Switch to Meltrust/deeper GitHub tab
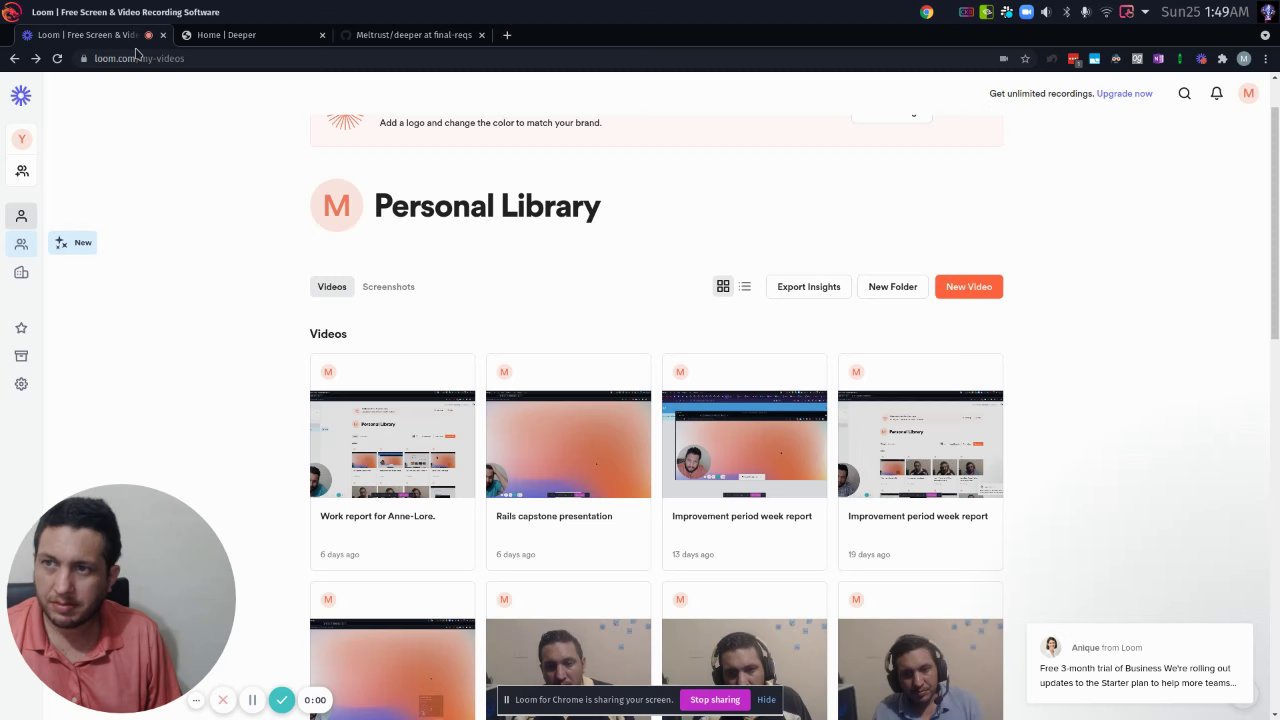1280x720 pixels. pyautogui.click(x=413, y=35)
